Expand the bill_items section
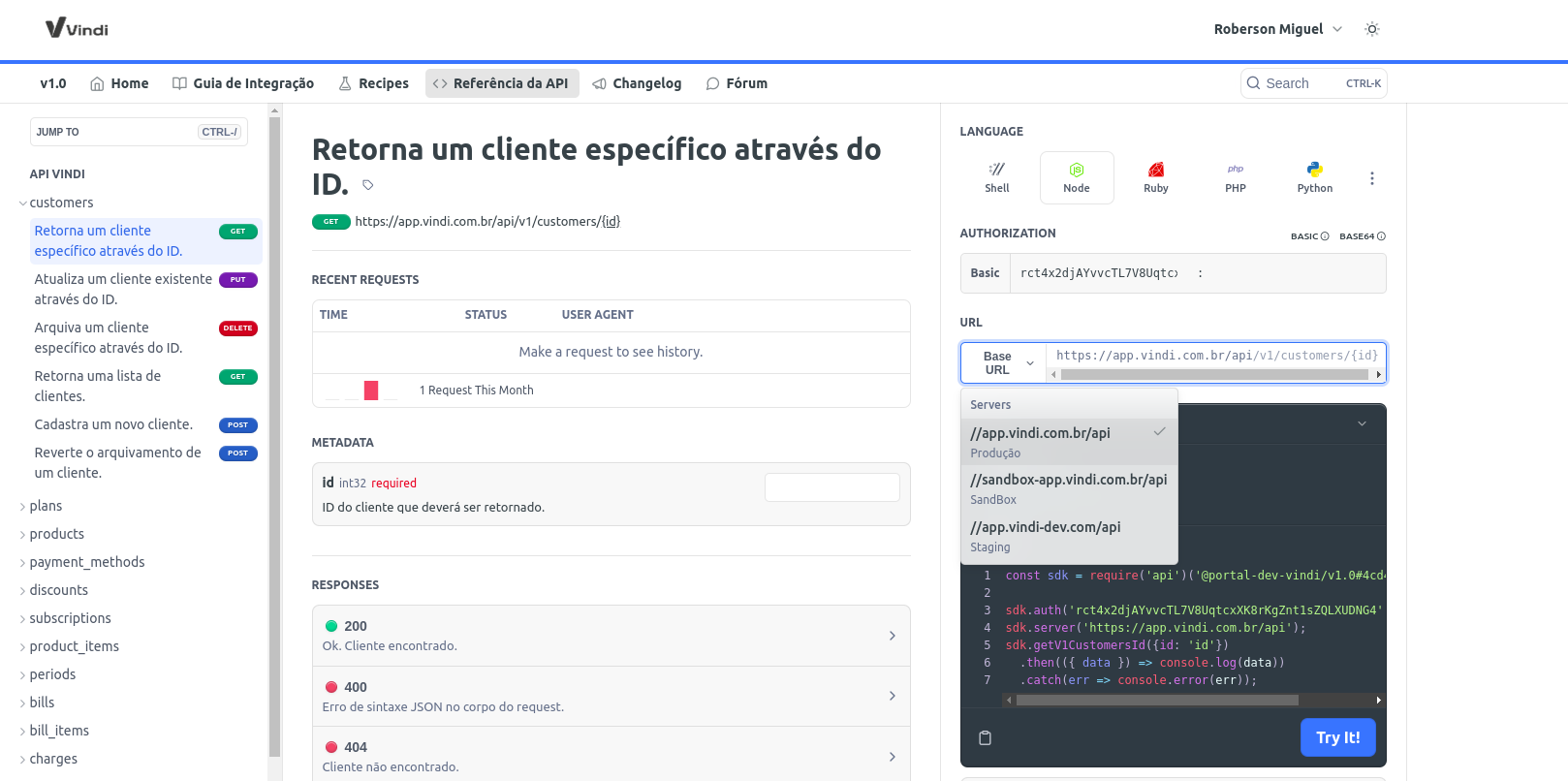 [x=23, y=731]
